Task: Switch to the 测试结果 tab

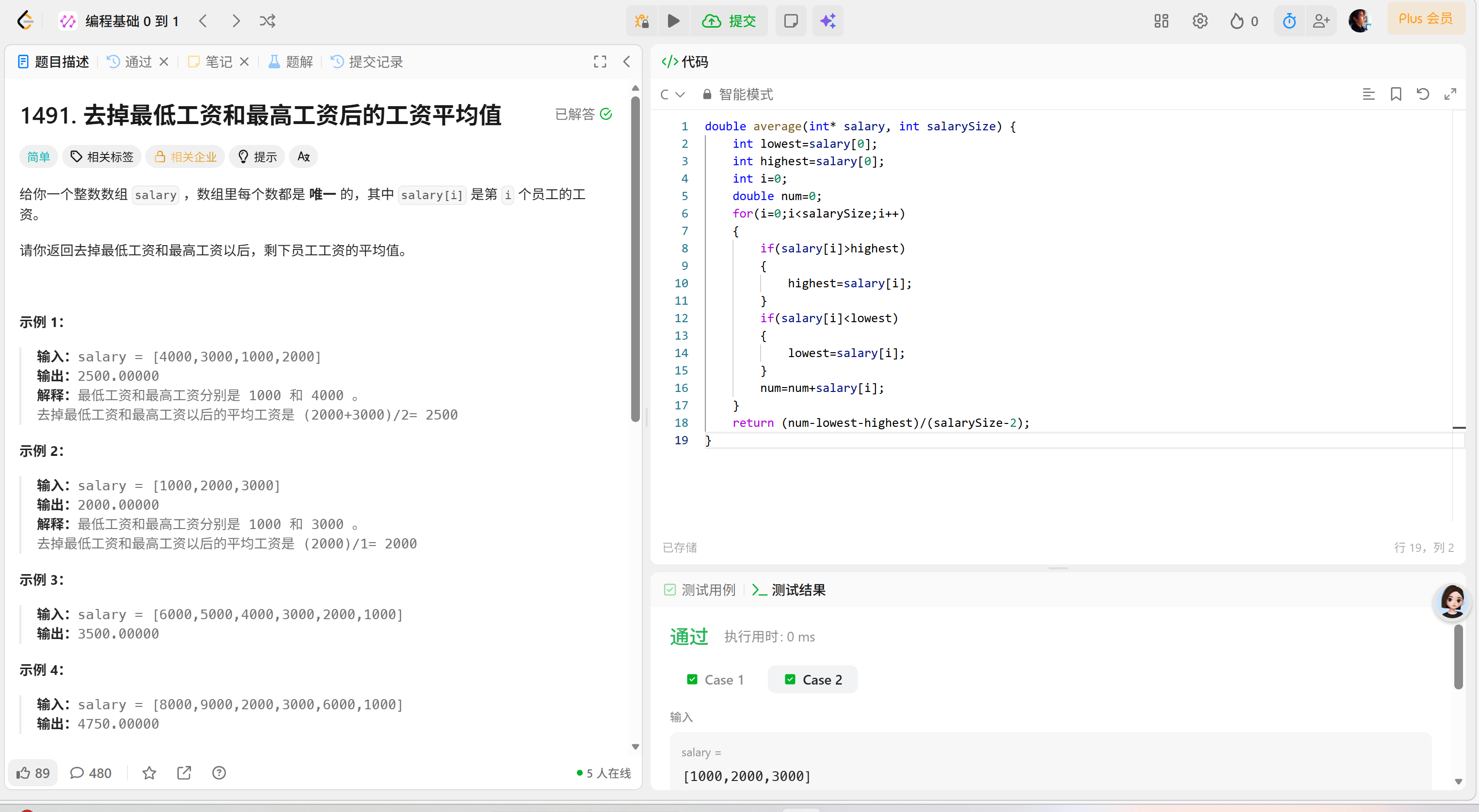Action: (x=797, y=589)
